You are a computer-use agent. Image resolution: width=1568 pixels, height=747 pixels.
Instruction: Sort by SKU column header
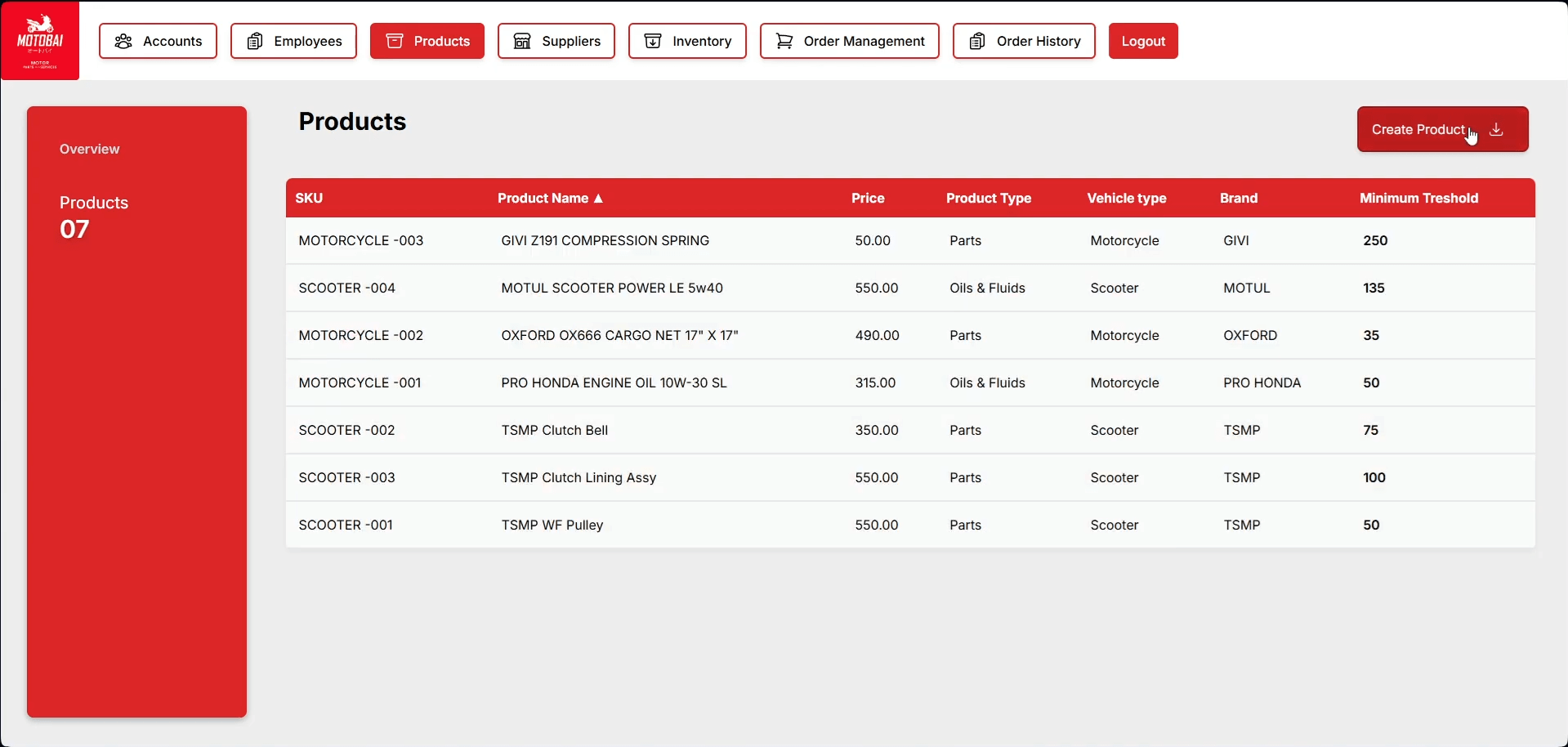point(309,198)
